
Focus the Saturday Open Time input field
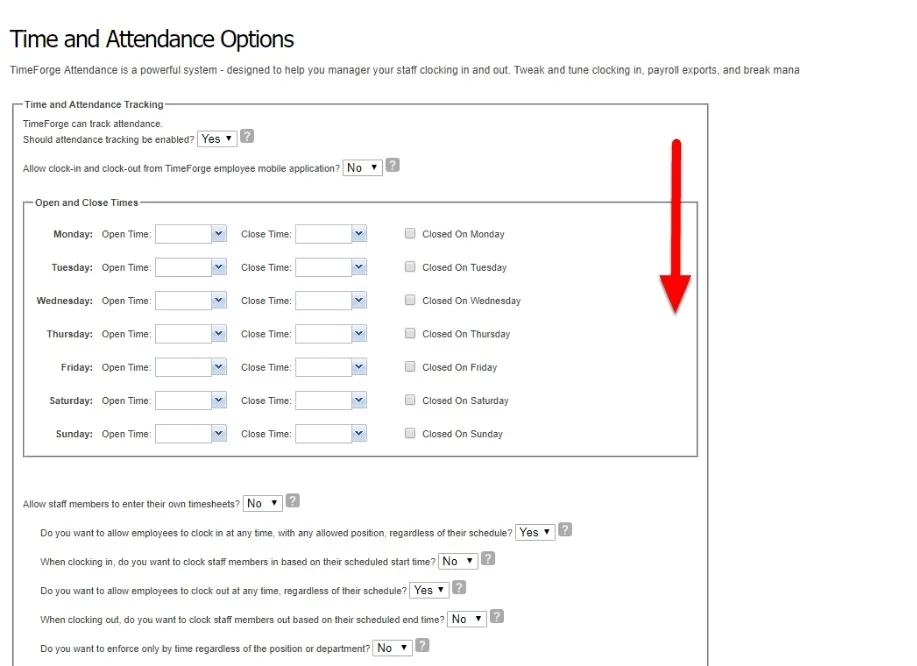pos(183,401)
